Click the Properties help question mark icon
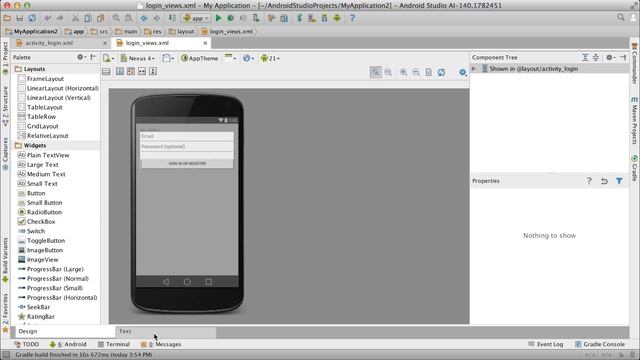The image size is (640, 360). pyautogui.click(x=589, y=181)
